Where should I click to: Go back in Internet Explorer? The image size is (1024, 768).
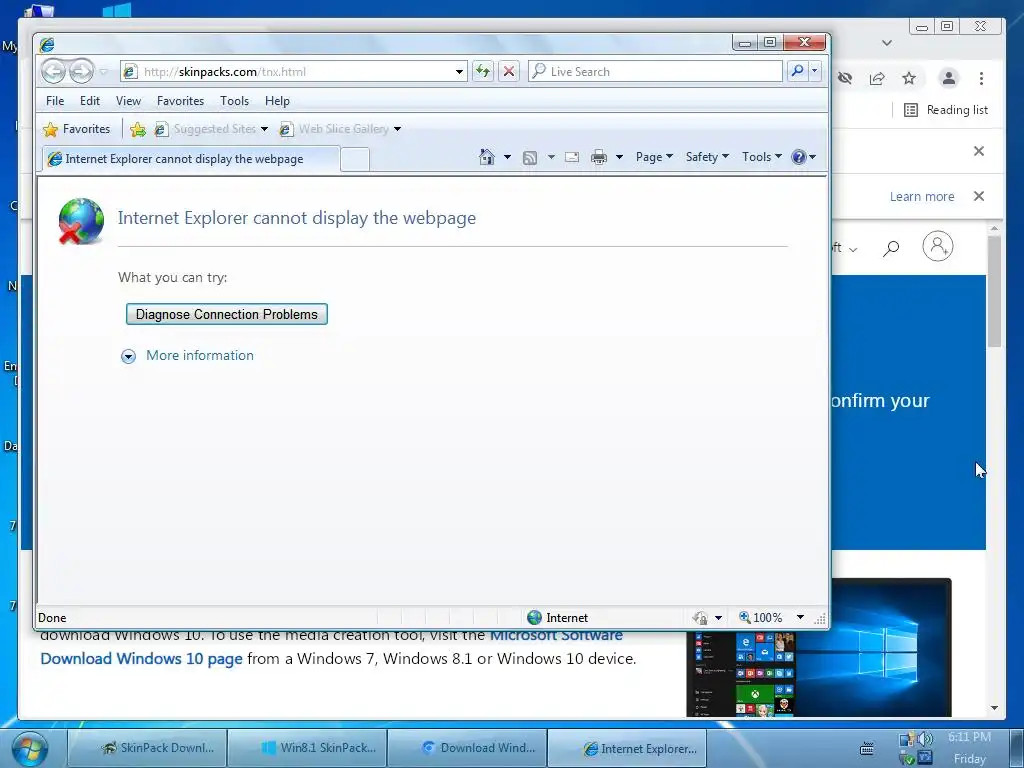tap(54, 71)
